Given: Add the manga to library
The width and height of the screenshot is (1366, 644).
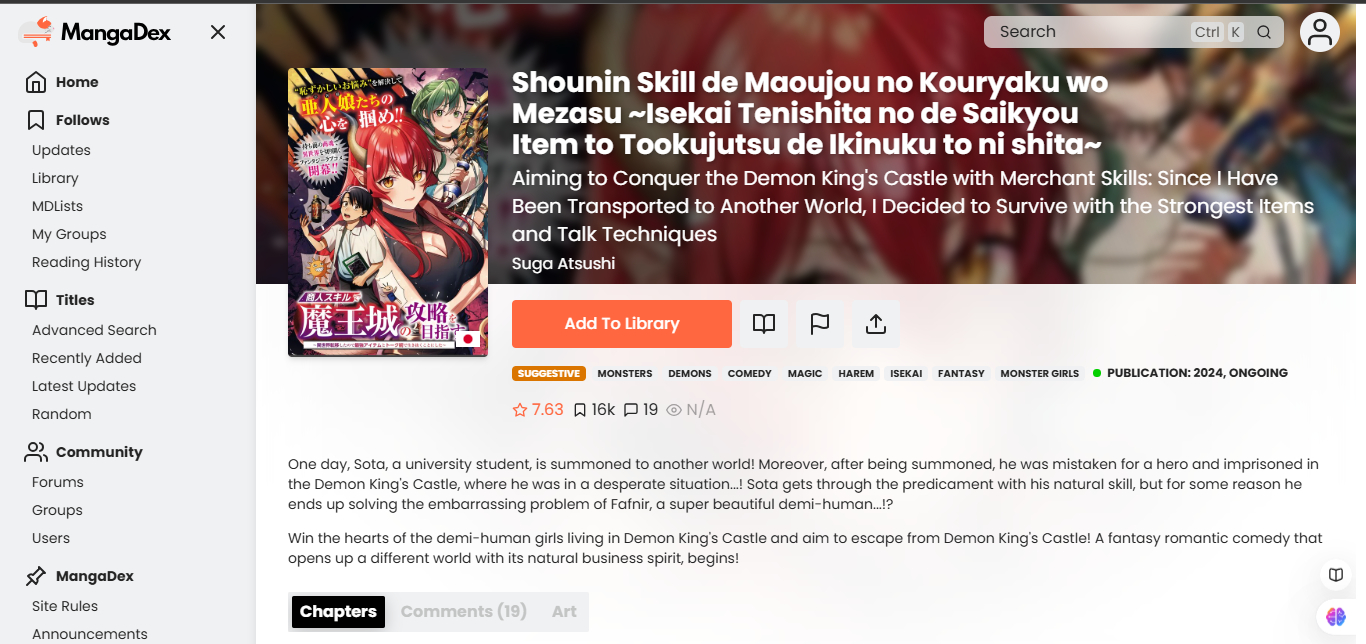Looking at the screenshot, I should [622, 324].
